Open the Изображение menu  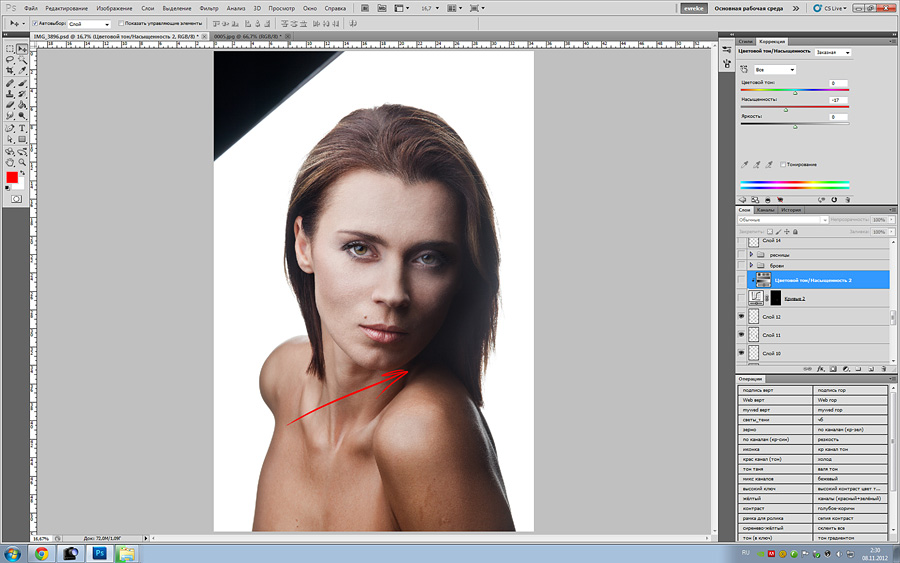(114, 9)
